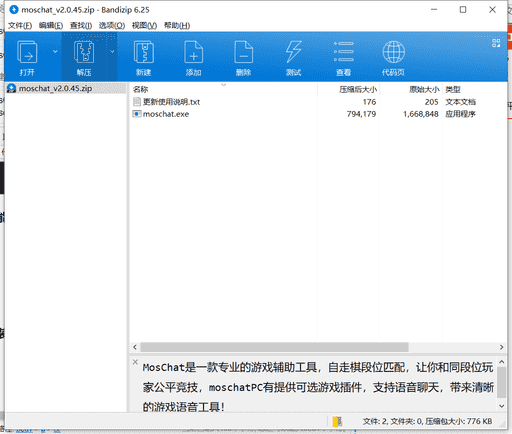Click the horizontal scrollbar left arrow
The image size is (512, 434).
[x=135, y=347]
